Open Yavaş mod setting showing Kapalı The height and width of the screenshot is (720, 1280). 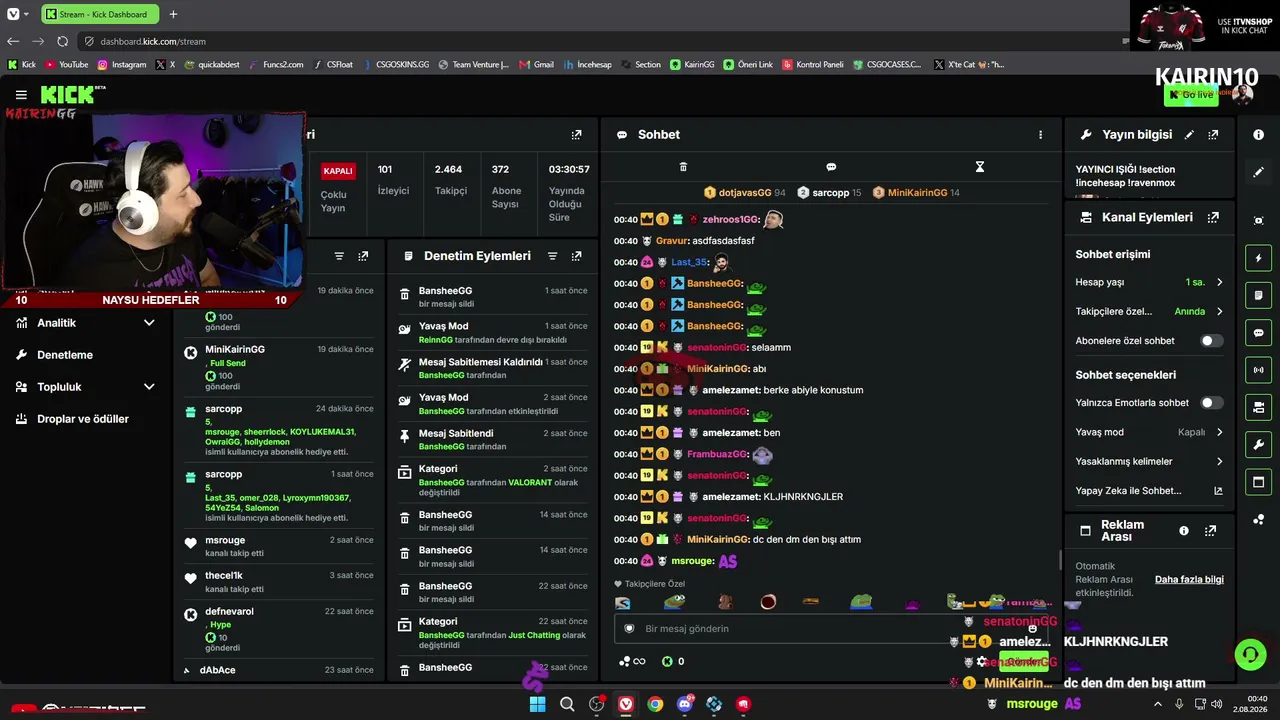click(x=1149, y=432)
